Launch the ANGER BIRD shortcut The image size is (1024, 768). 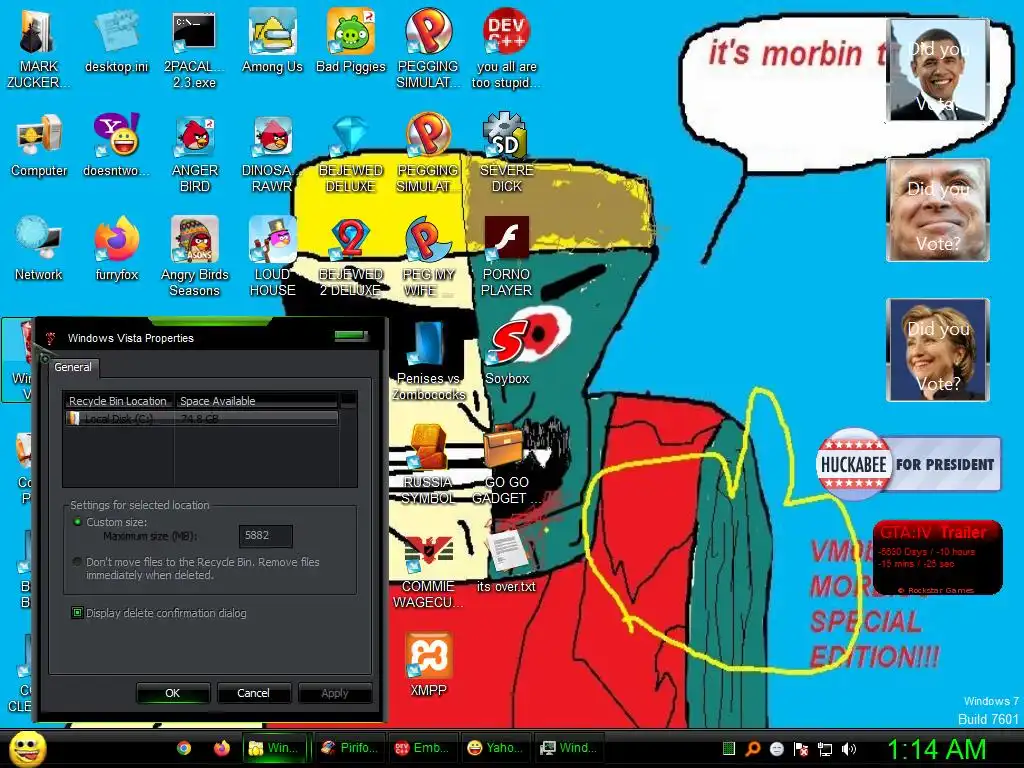pyautogui.click(x=194, y=153)
